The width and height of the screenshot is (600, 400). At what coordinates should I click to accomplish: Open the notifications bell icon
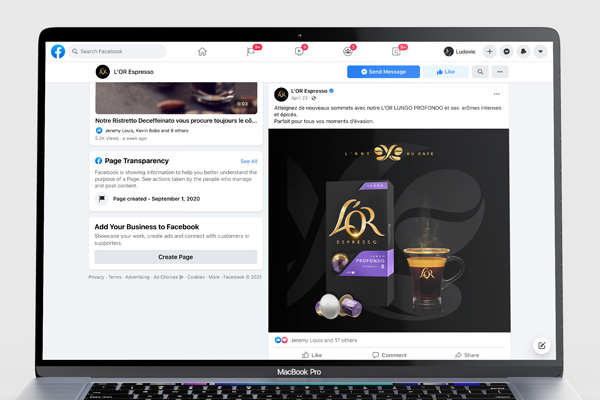523,51
